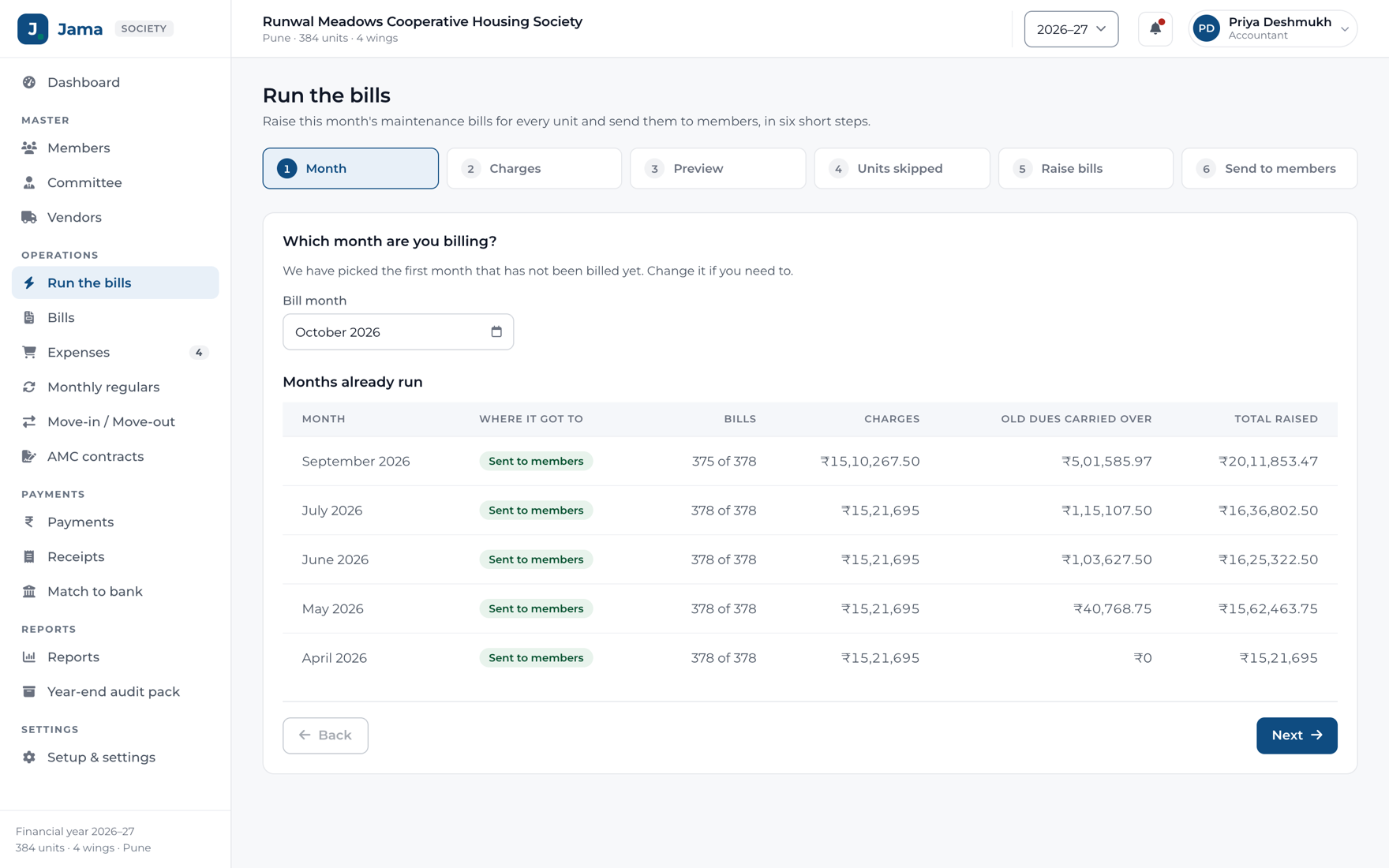The image size is (1389, 868).
Task: Click the Committee person icon
Action: point(29,182)
